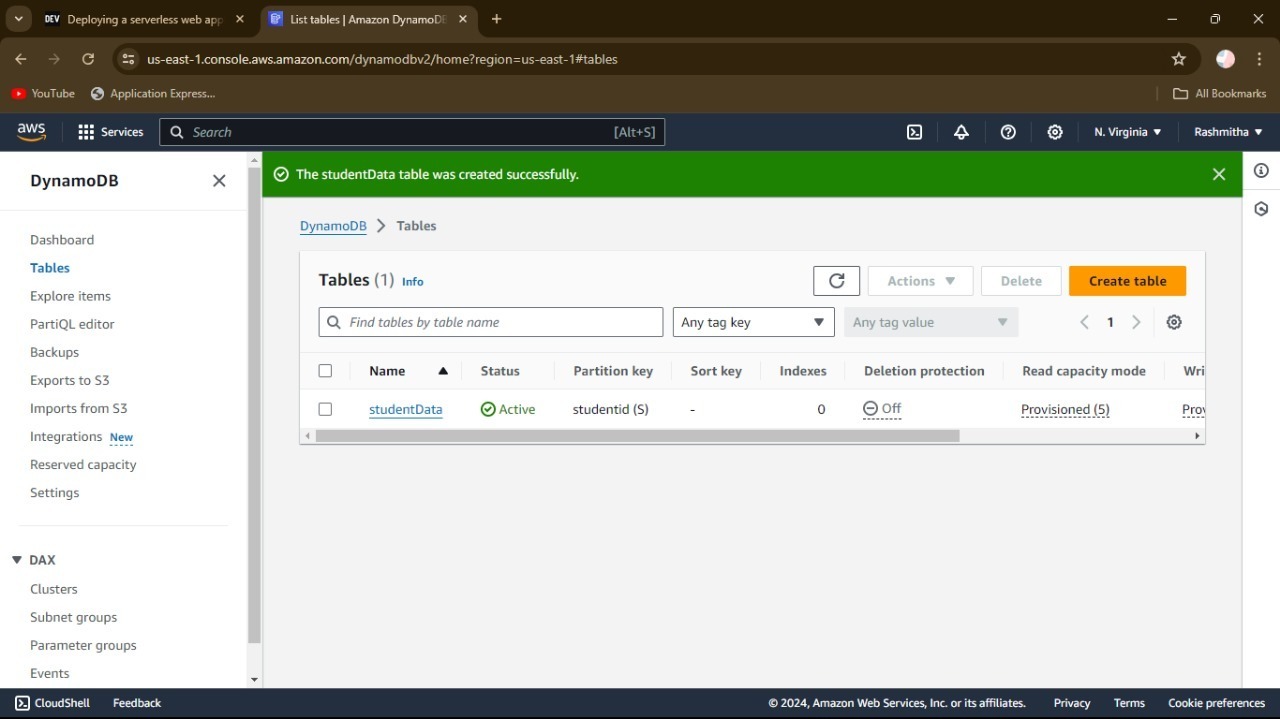Collapse the DAX section
Viewport: 1280px width, 719px height.
(x=17, y=560)
